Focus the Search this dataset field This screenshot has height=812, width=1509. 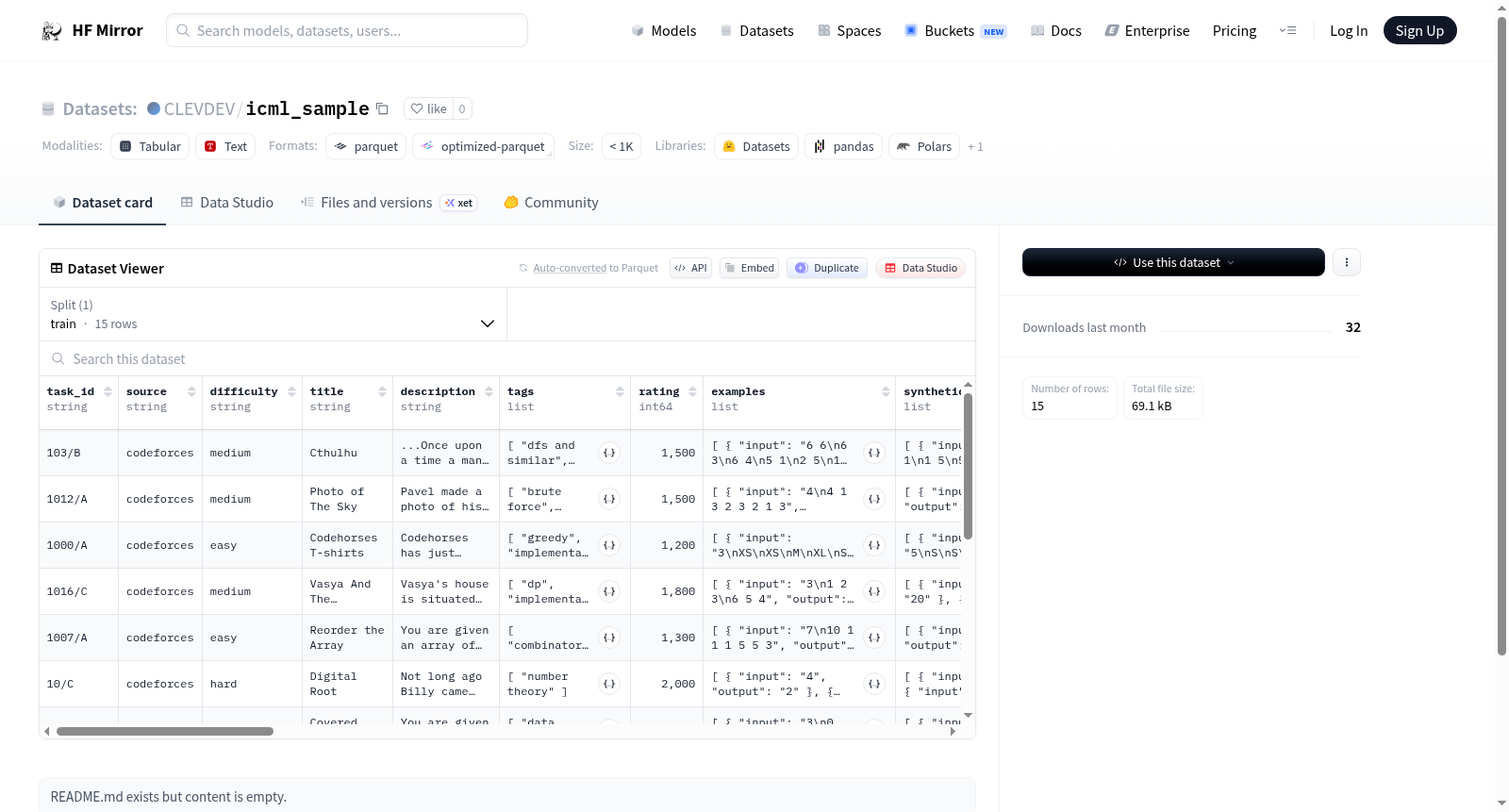507,358
